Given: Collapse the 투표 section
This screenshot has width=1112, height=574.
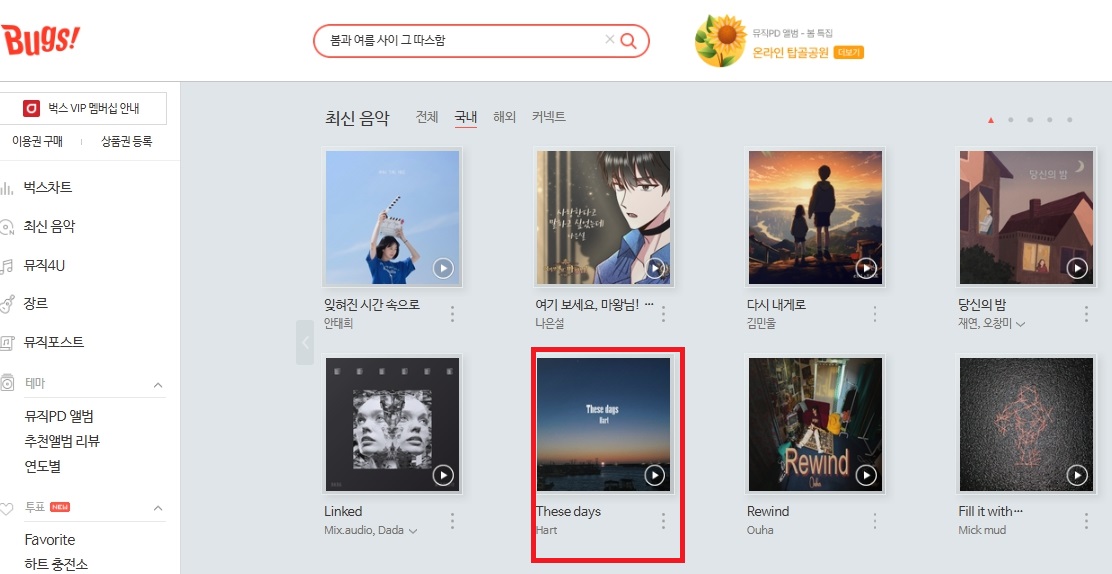Looking at the screenshot, I should tap(158, 509).
